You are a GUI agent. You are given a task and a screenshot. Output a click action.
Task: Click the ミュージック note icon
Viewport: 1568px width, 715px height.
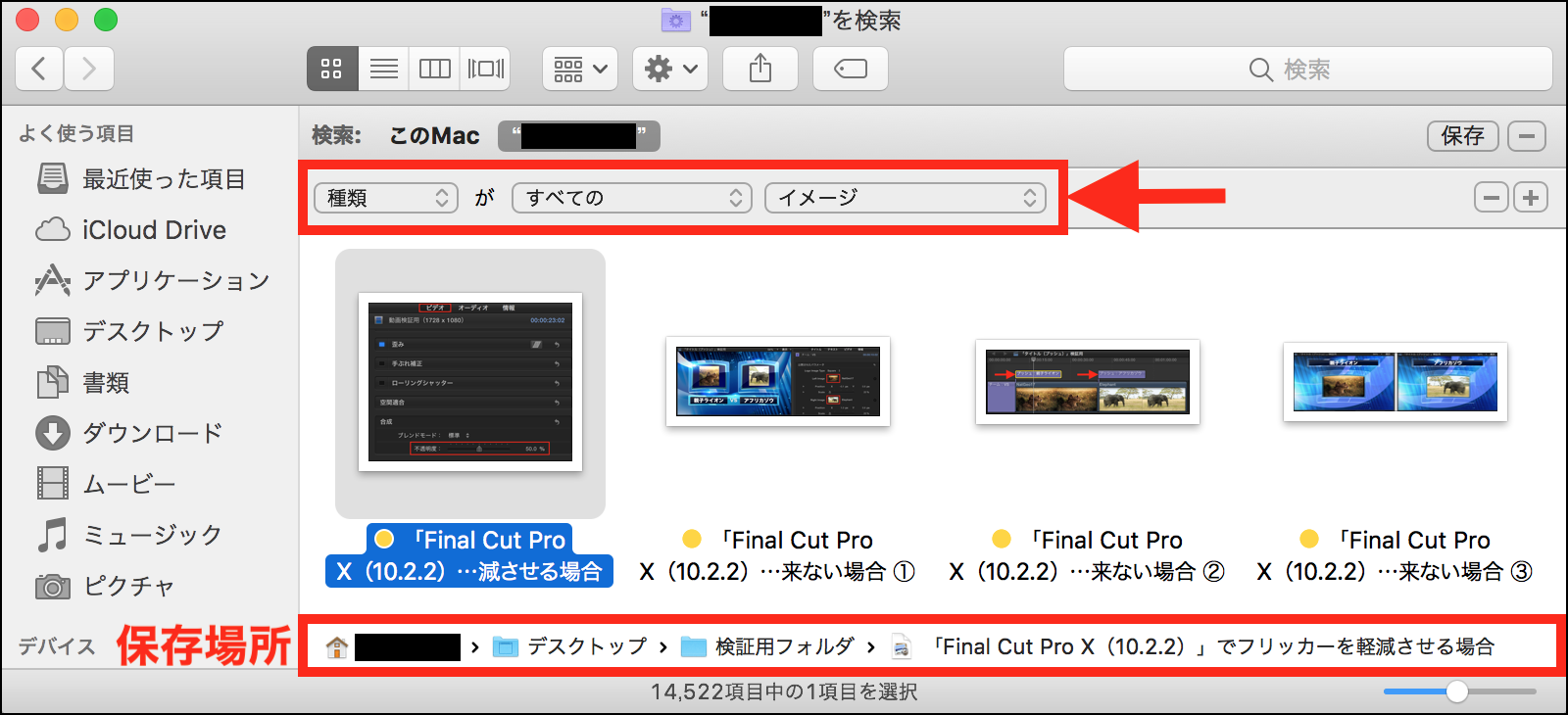(x=53, y=535)
